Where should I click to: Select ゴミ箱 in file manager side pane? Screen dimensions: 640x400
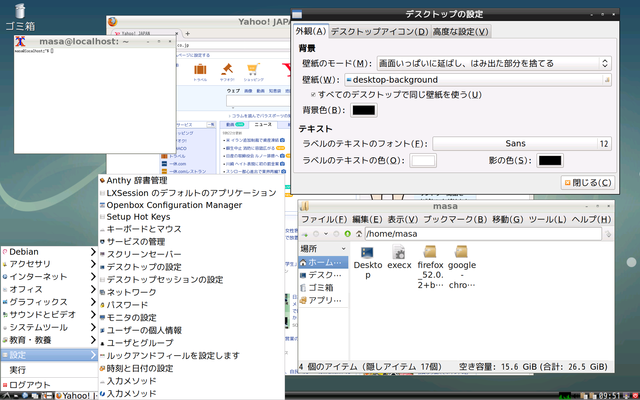pos(323,287)
